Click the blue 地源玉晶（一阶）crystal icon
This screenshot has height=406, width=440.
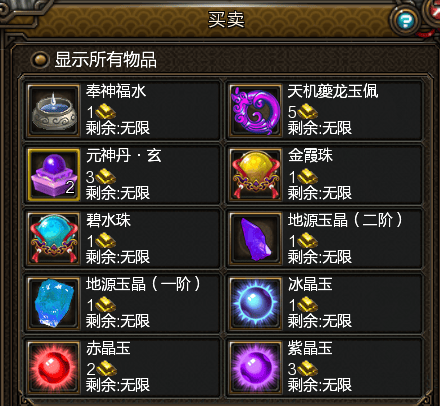[x=54, y=303]
